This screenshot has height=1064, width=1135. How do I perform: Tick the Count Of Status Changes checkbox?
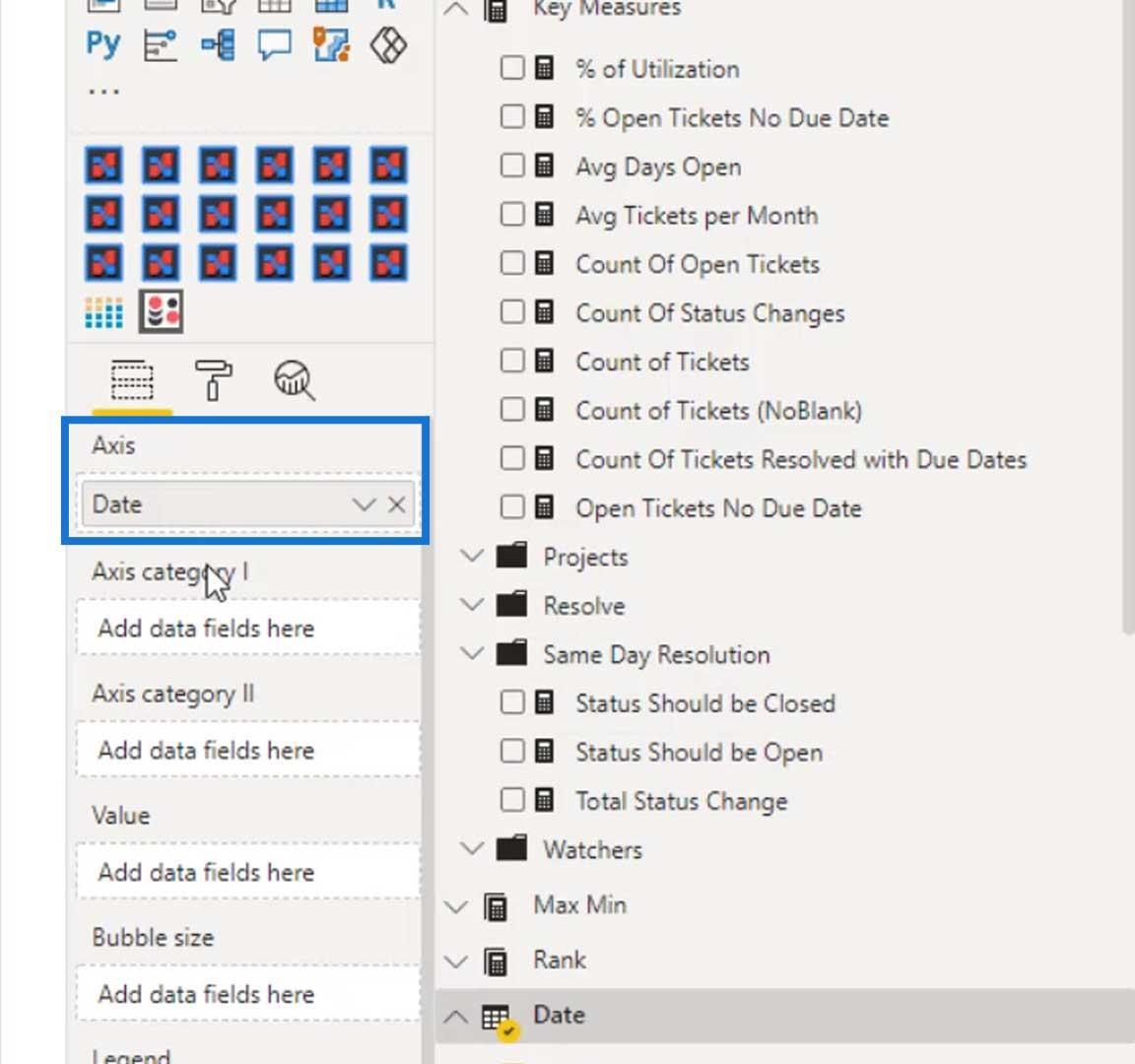coord(512,312)
